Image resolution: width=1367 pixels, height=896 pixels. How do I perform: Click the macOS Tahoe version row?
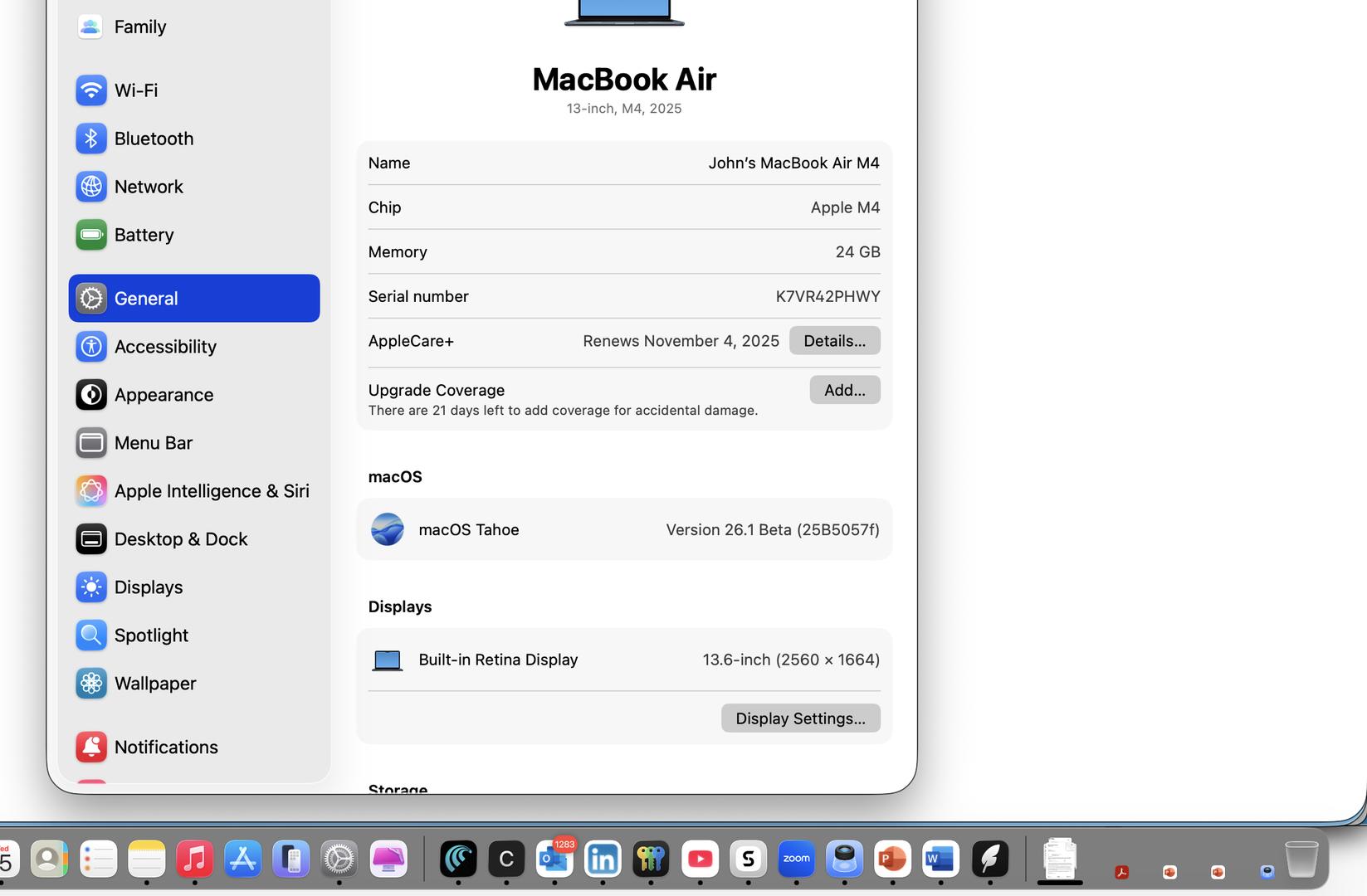click(624, 529)
